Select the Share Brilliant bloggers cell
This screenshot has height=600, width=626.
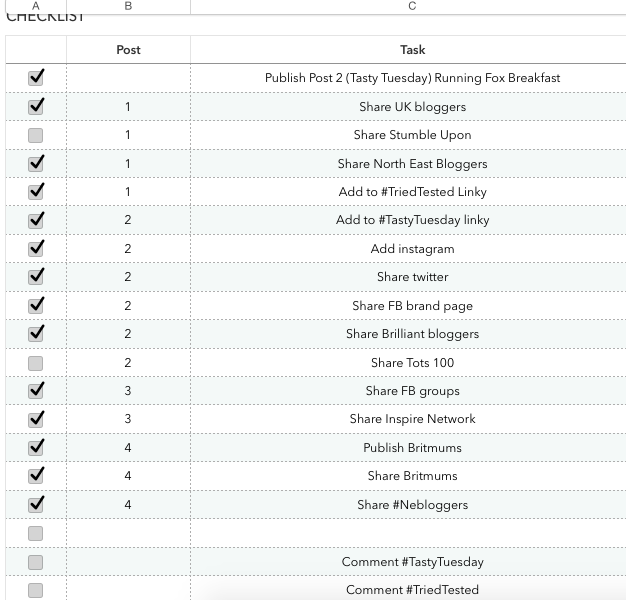412,334
